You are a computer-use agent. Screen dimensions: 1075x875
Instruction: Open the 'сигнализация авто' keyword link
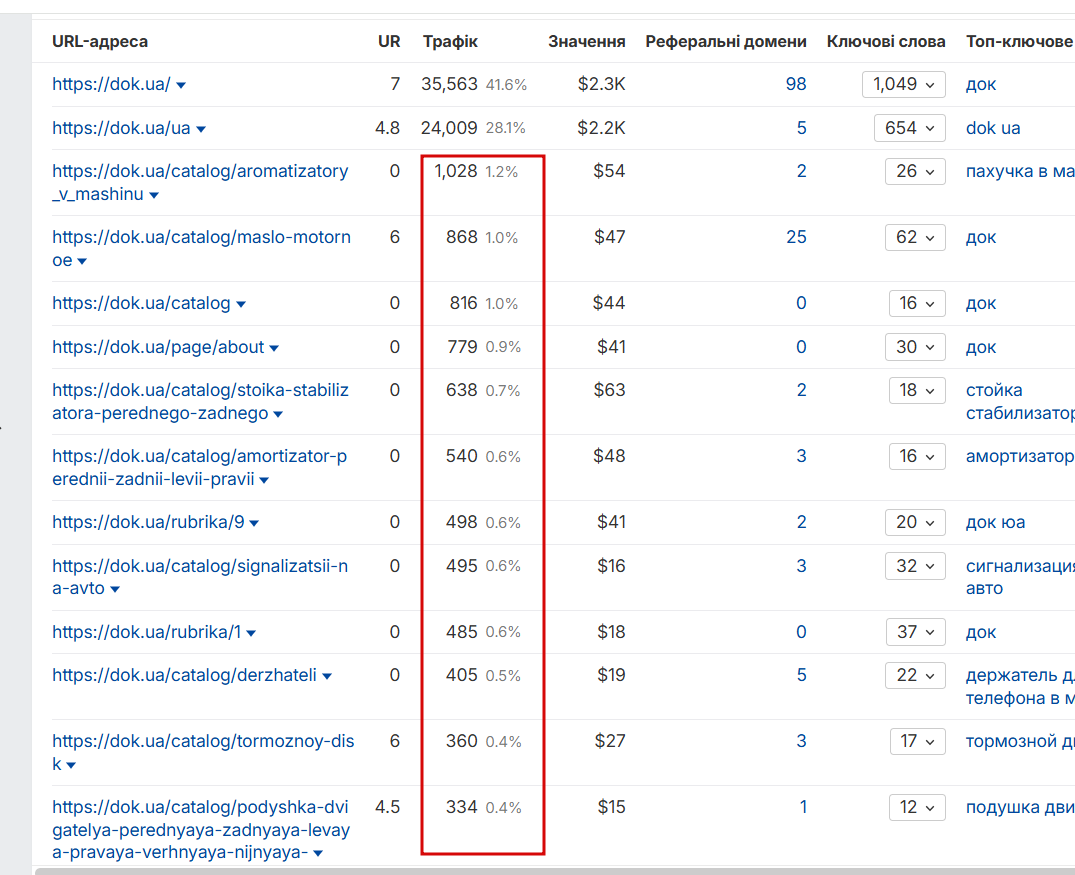(1020, 577)
